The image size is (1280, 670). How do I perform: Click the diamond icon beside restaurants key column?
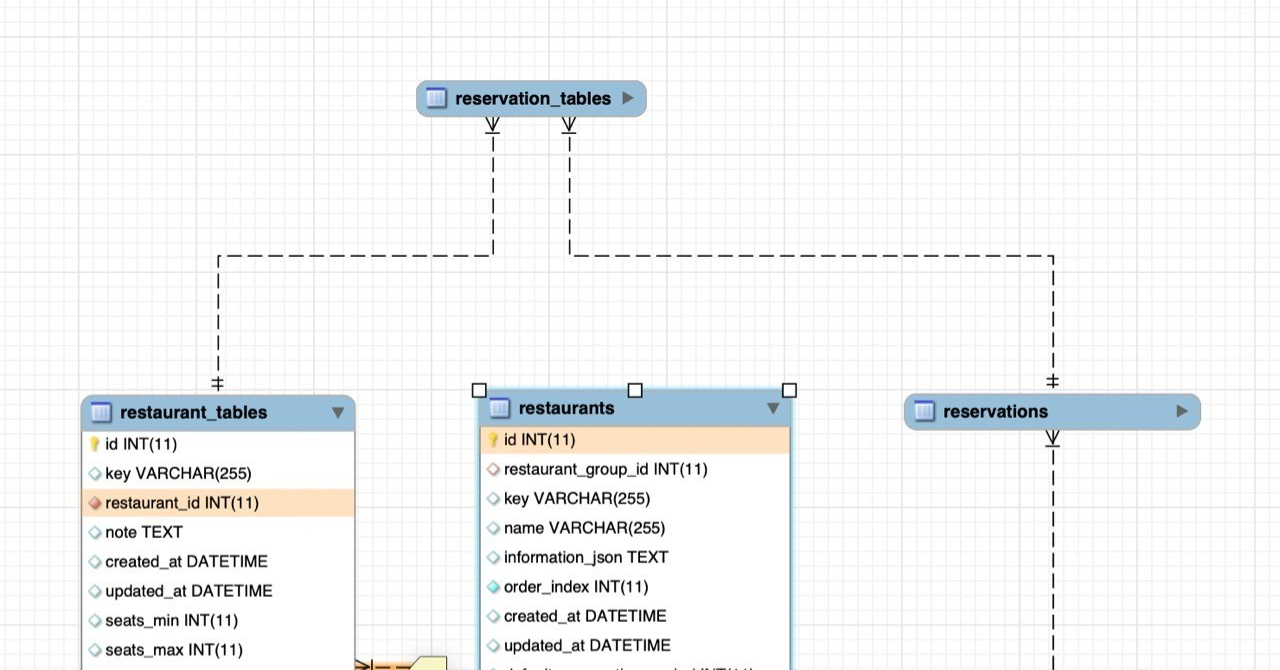click(x=493, y=499)
